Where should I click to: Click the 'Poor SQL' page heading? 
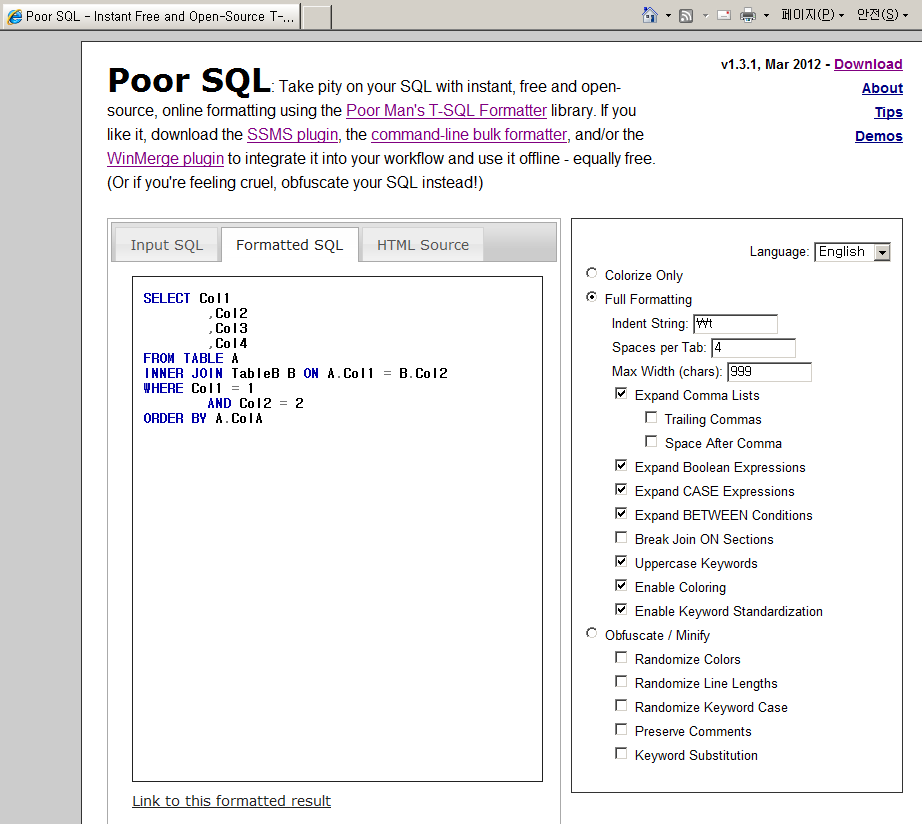(189, 81)
